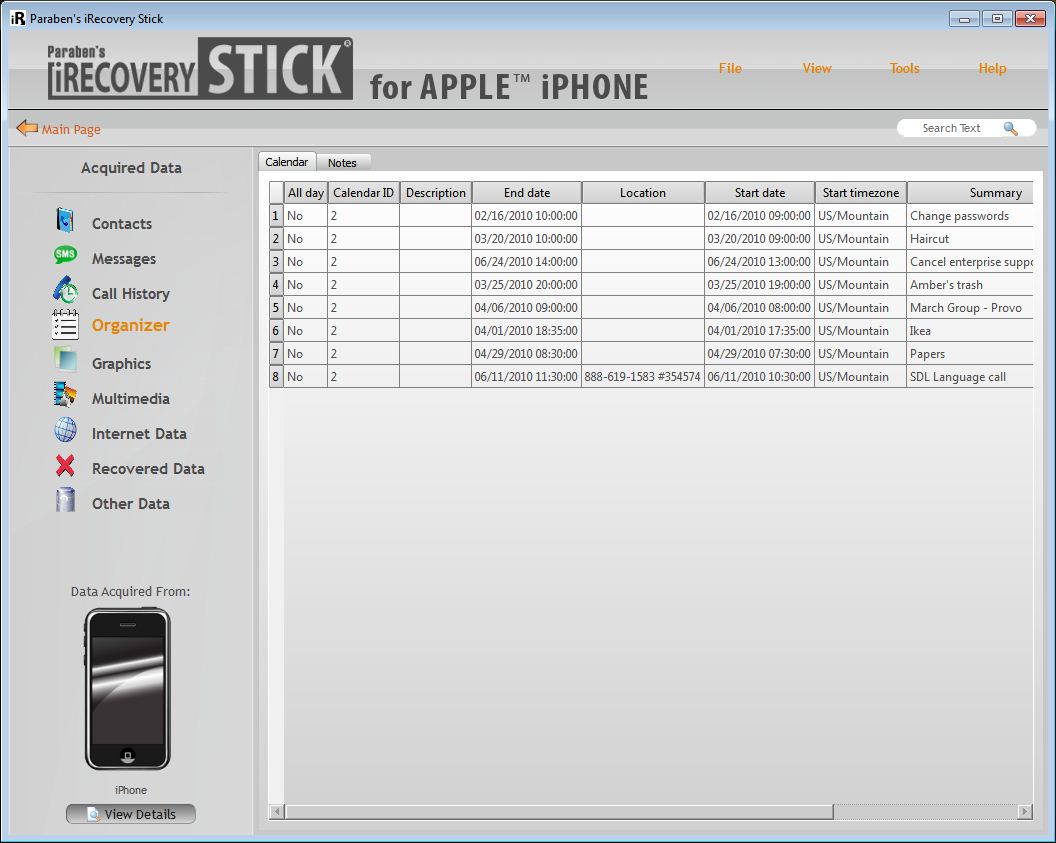Click end date '02/16/2010 10:00:00'
Image resolution: width=1056 pixels, height=843 pixels.
[x=527, y=215]
